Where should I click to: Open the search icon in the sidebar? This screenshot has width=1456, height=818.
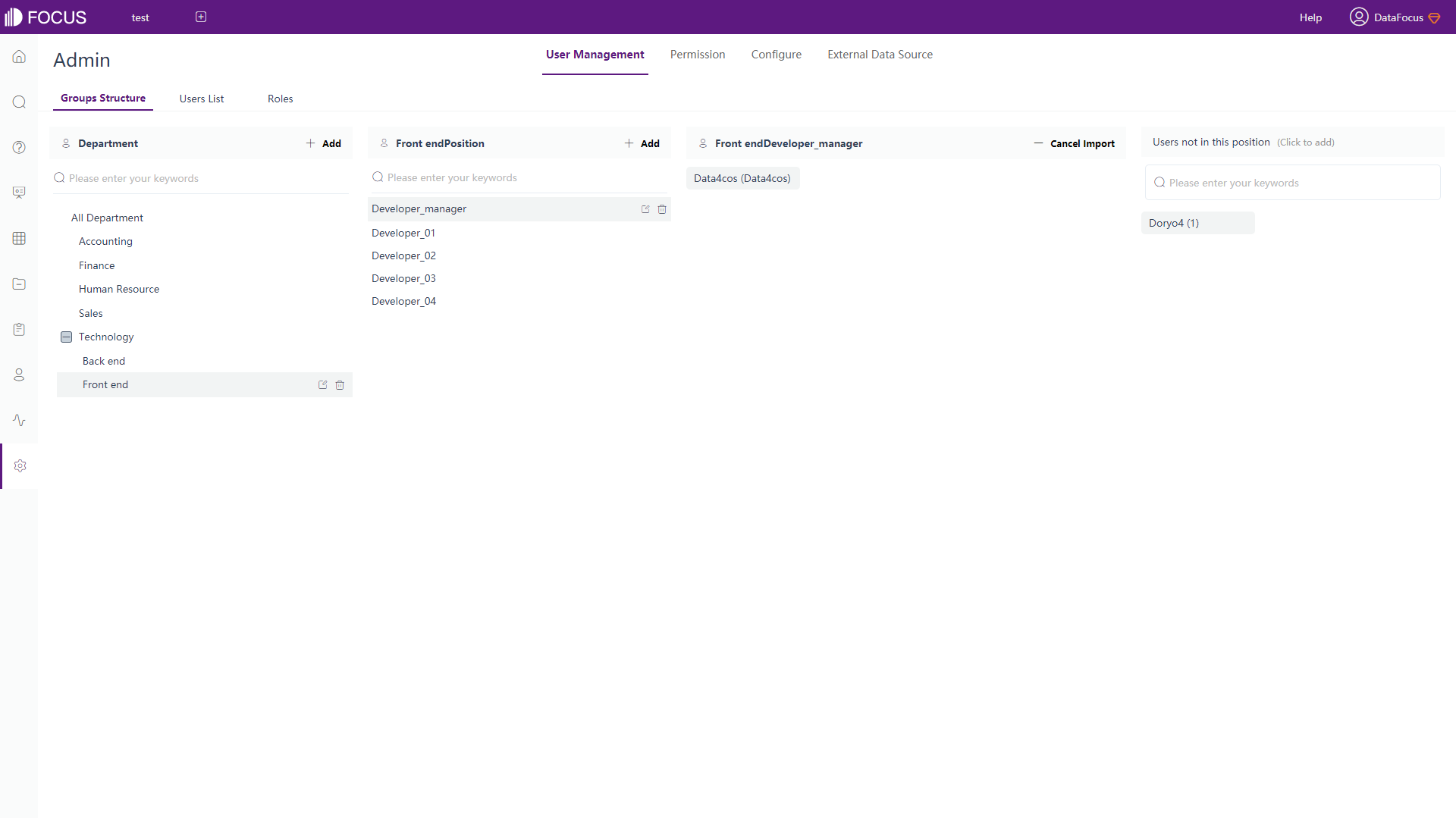coord(19,102)
